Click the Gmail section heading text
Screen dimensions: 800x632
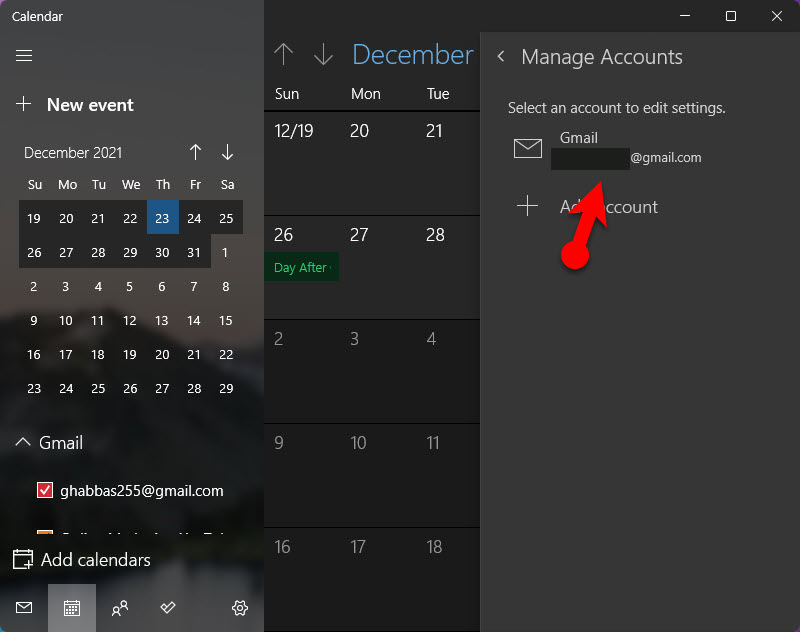pos(61,442)
